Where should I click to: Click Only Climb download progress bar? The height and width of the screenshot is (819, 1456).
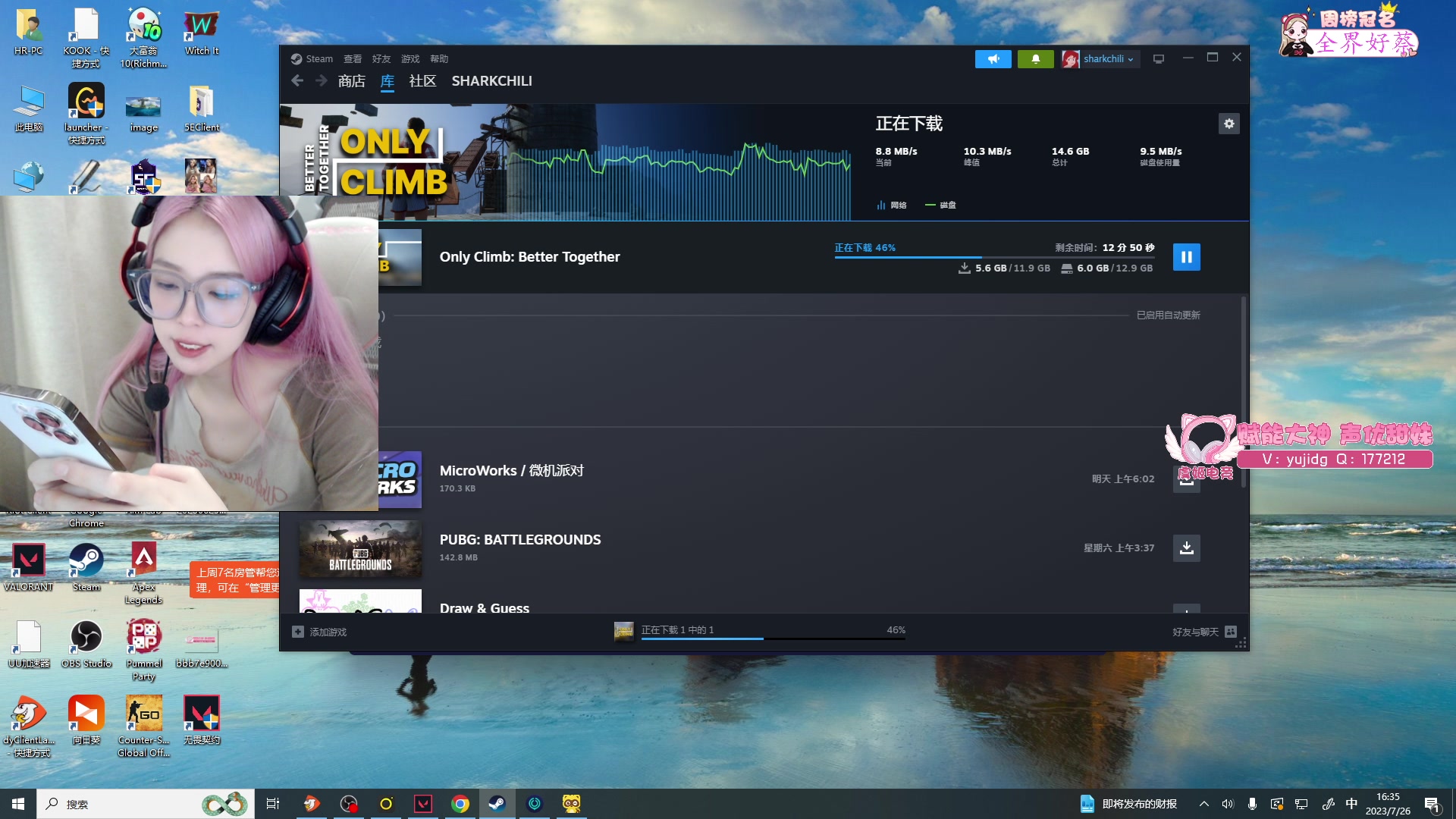[x=994, y=258]
